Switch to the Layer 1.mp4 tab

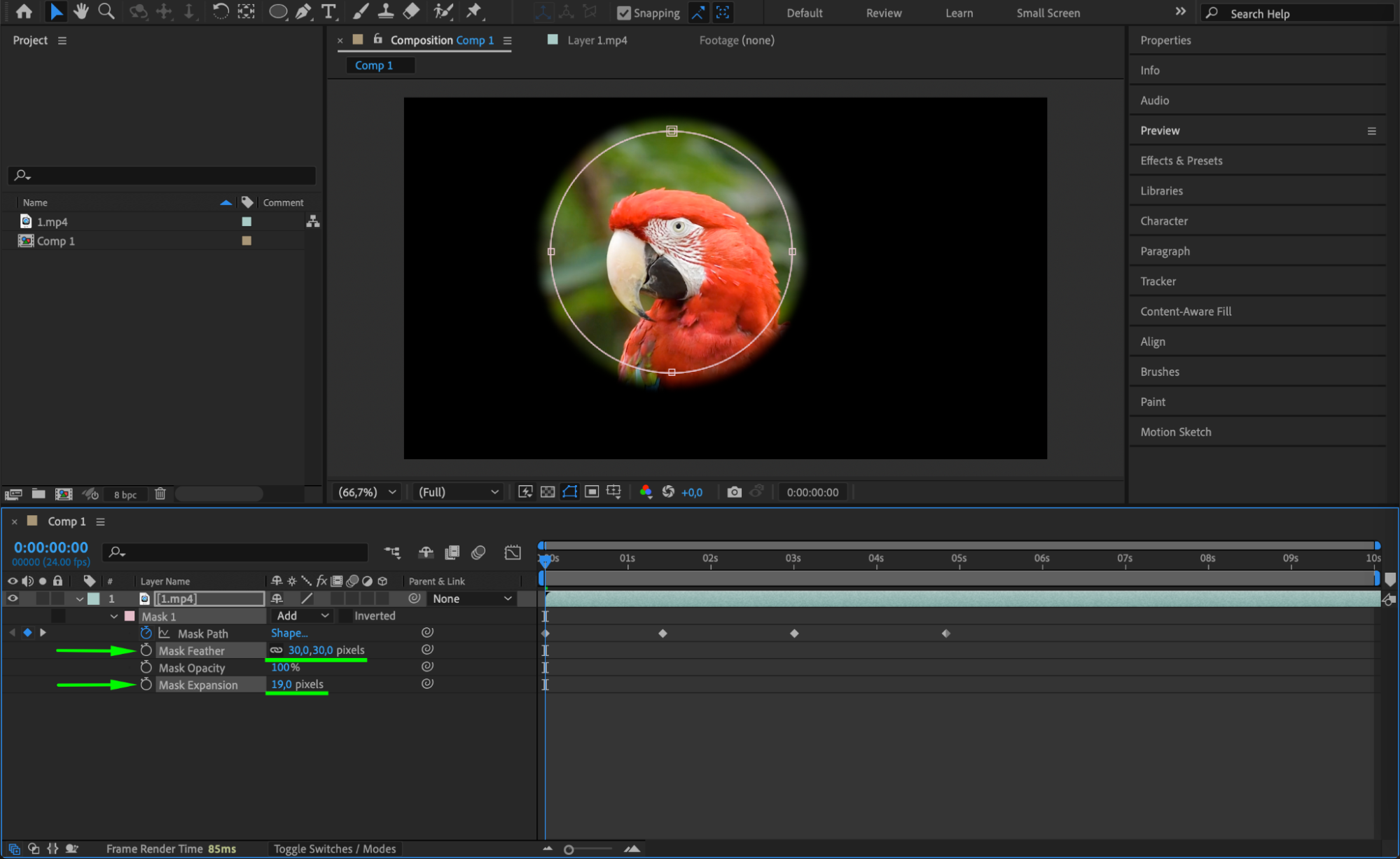(597, 41)
